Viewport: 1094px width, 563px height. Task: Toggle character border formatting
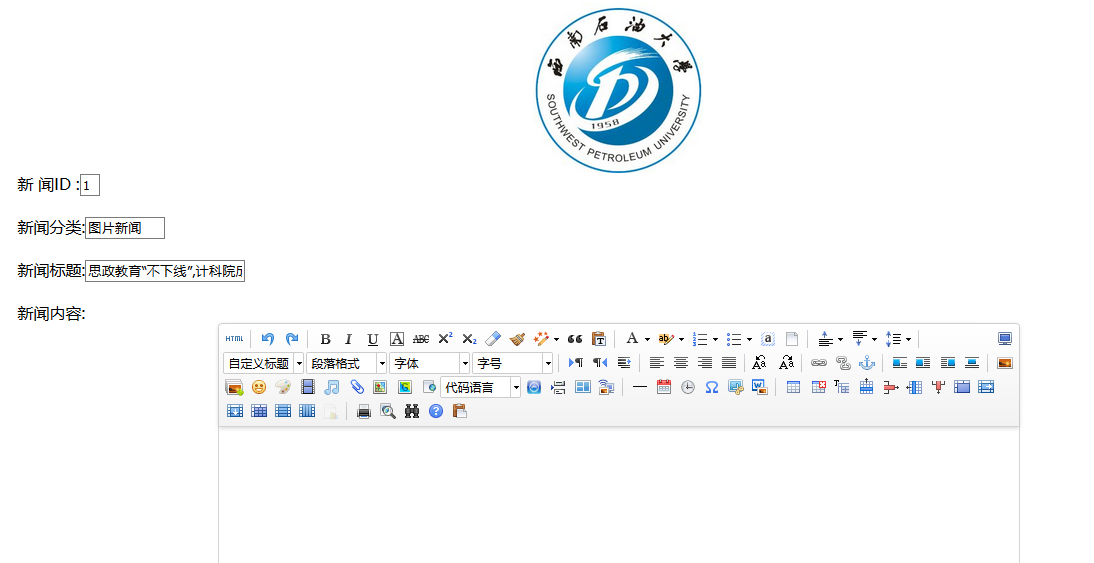(397, 339)
